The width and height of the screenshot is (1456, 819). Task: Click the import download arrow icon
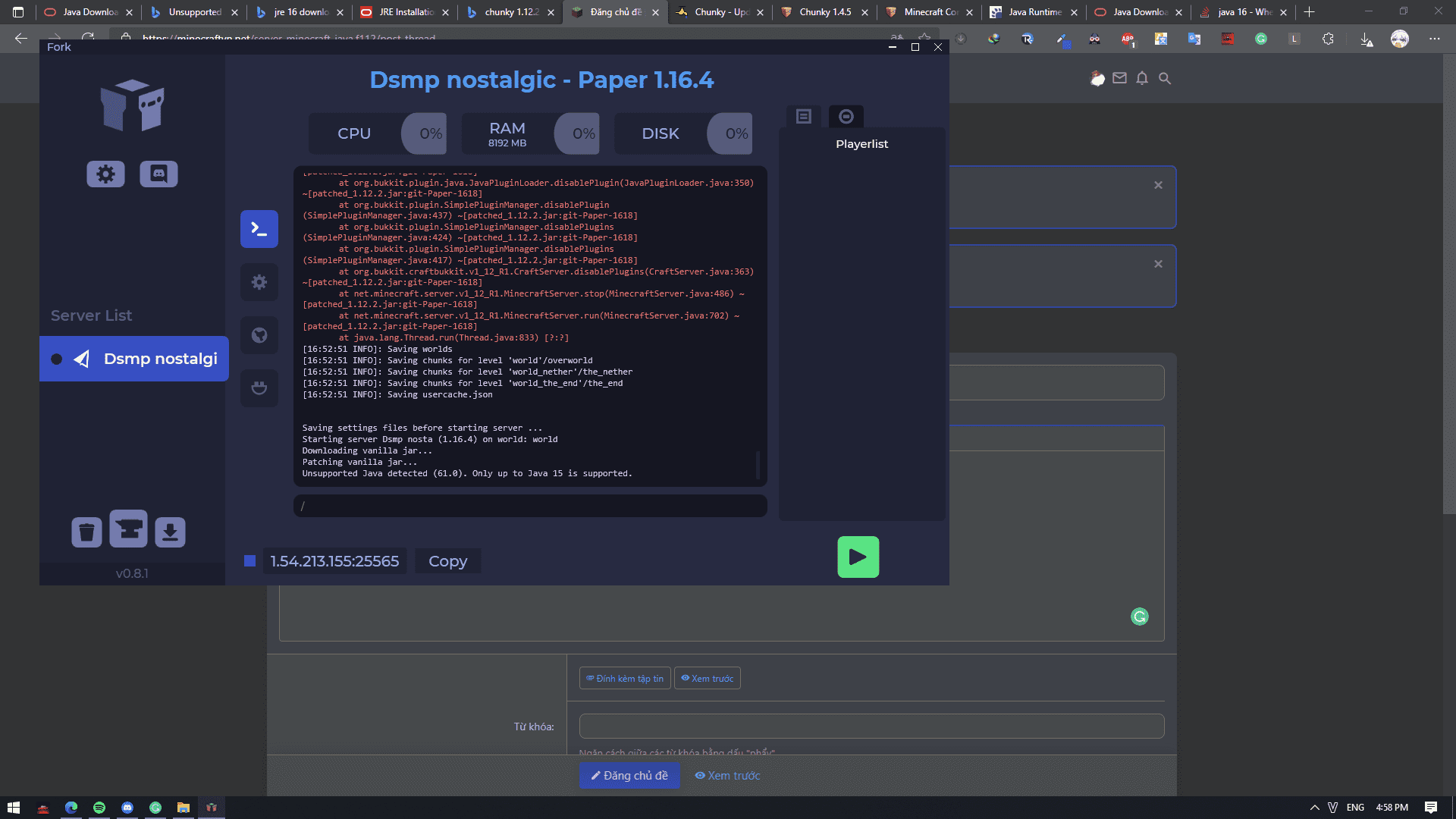pyautogui.click(x=170, y=532)
